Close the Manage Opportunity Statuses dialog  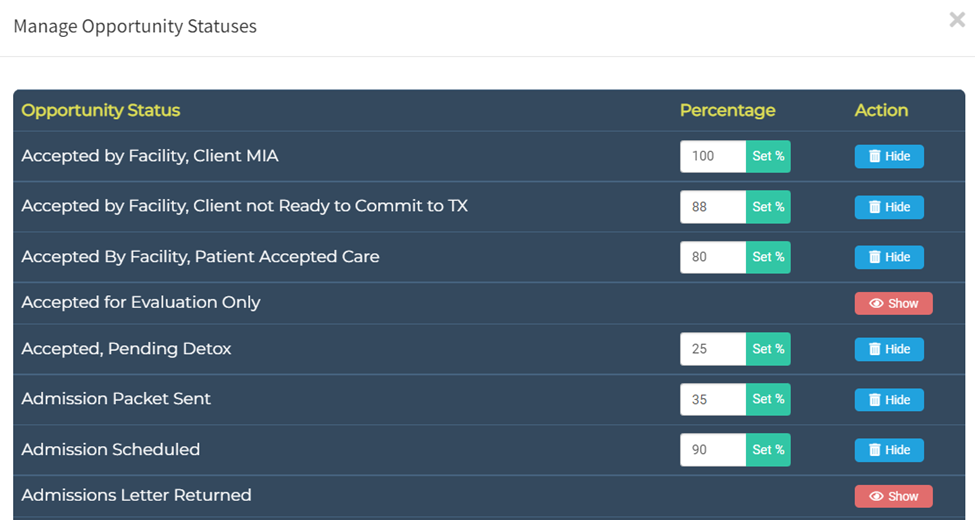pos(957,20)
